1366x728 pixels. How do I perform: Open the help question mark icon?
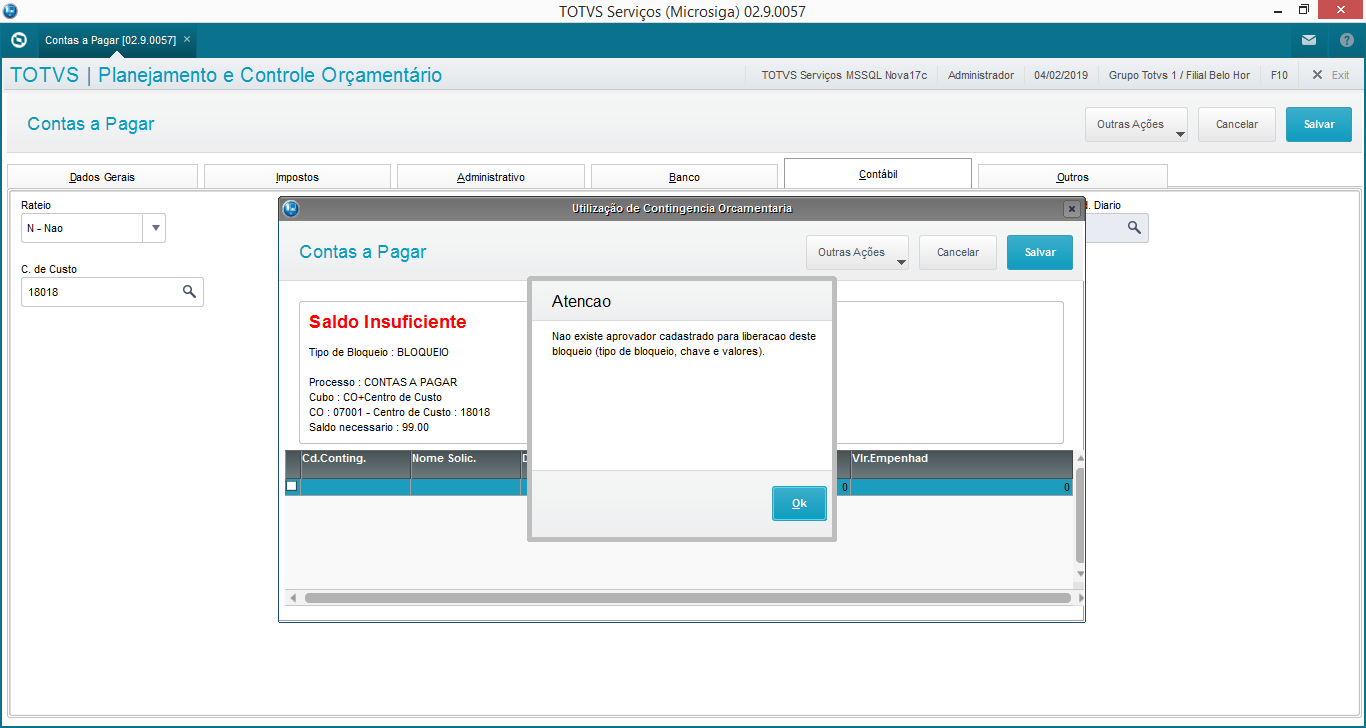pyautogui.click(x=1346, y=40)
